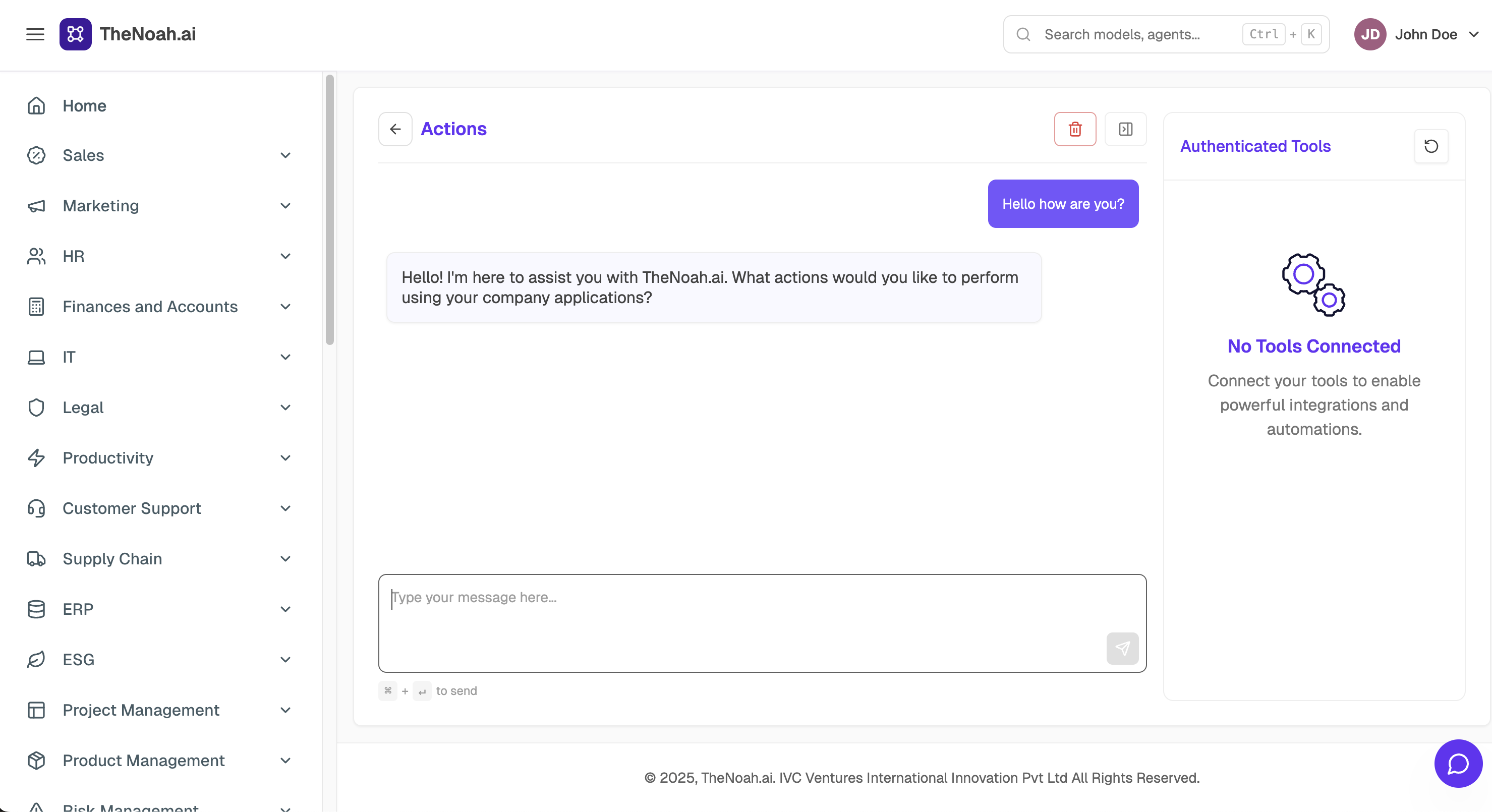
Task: Click the Legal shield icon
Action: click(x=36, y=407)
